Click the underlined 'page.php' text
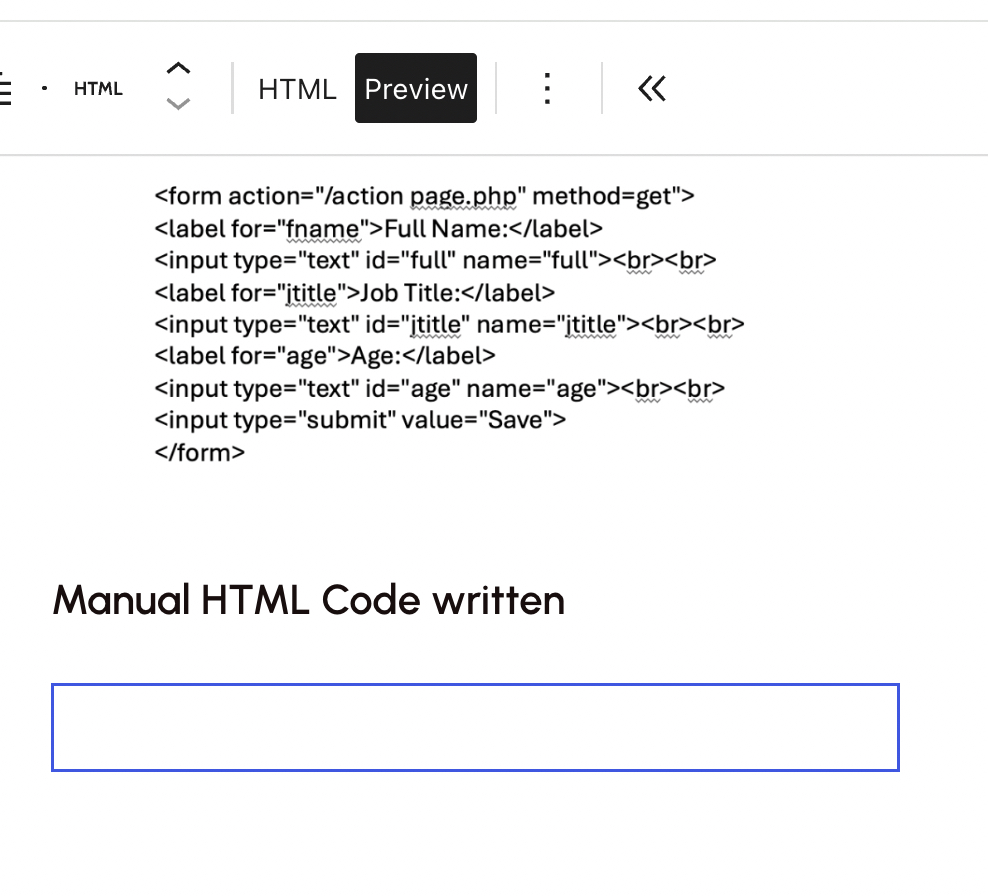Viewport: 988px width, 896px height. click(462, 196)
